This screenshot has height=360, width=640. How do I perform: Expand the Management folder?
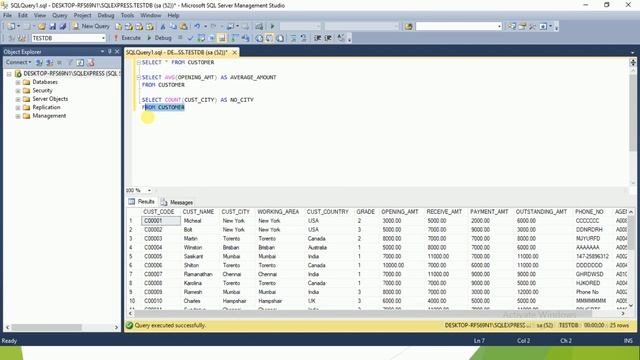[18, 116]
